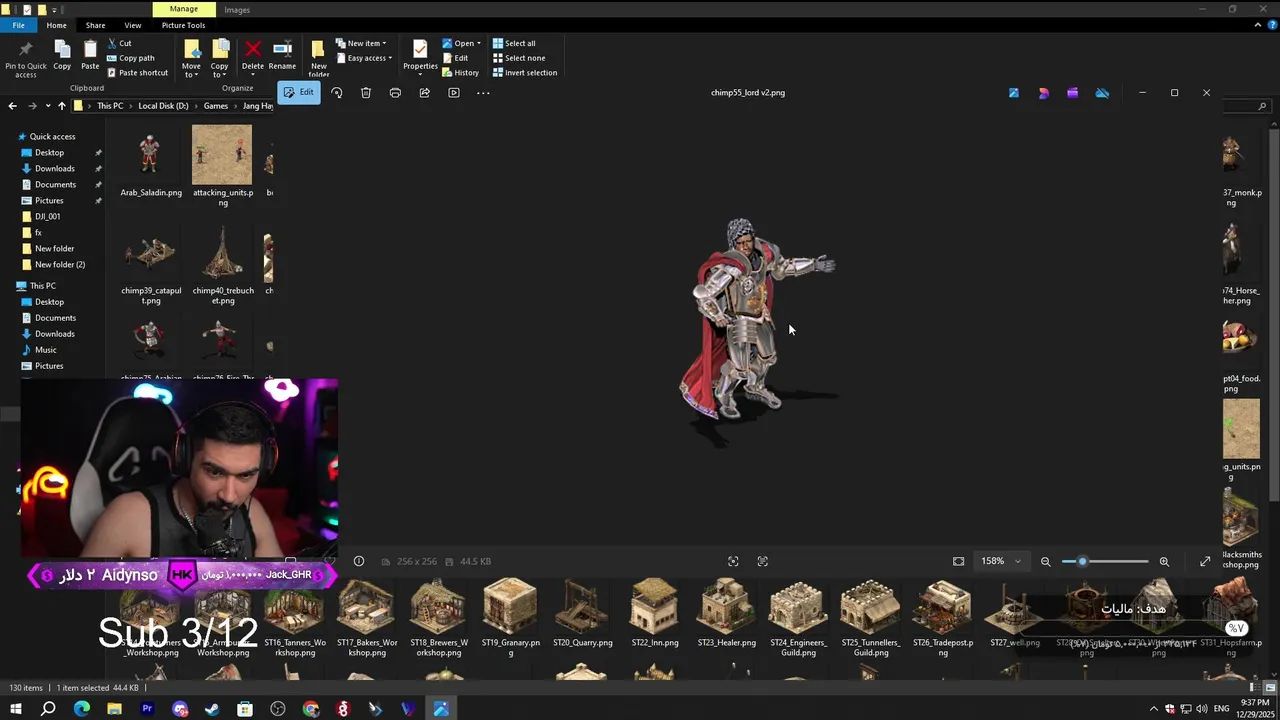This screenshot has height=720, width=1280.
Task: Switch to the Share ribbon tab
Action: [95, 25]
